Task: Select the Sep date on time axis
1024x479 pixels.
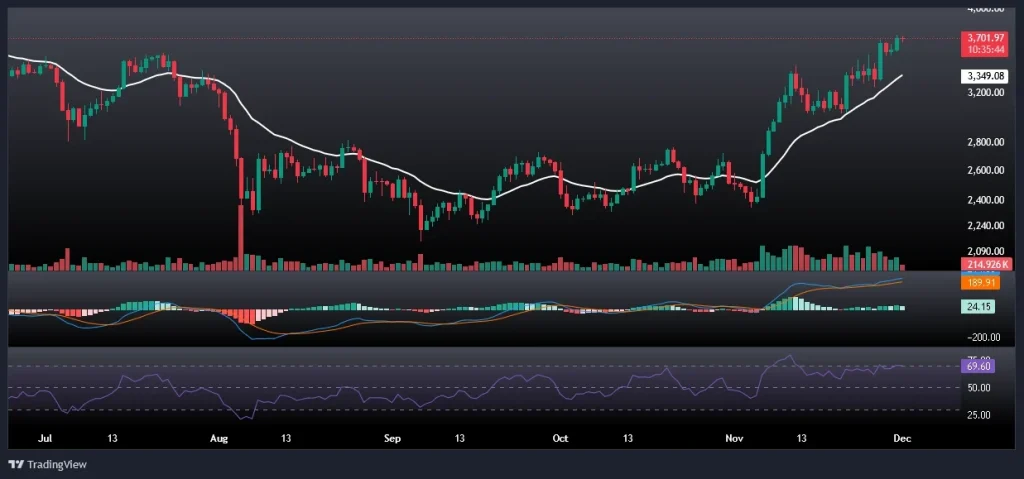Action: [x=392, y=438]
